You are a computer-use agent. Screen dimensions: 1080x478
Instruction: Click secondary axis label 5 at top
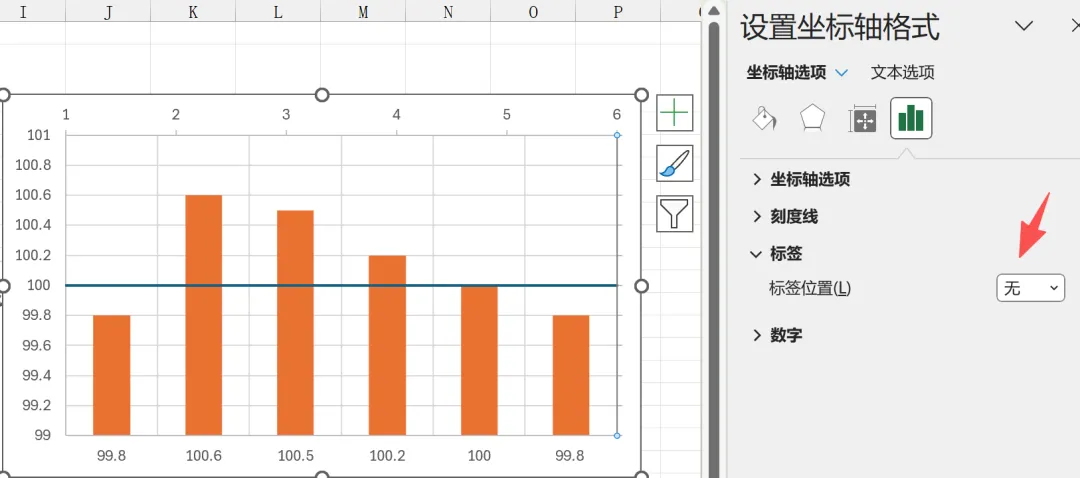(x=507, y=114)
